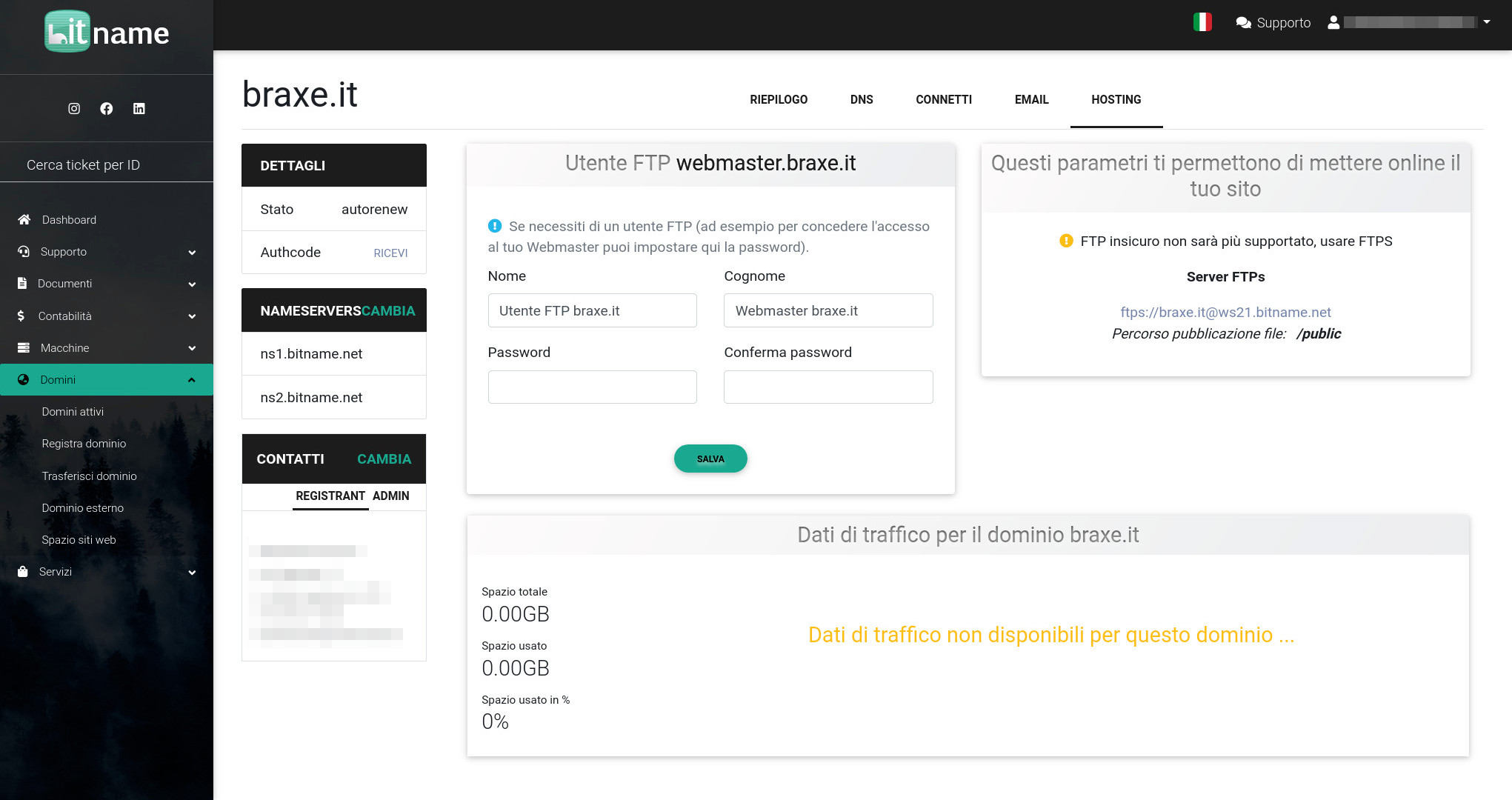Click the ns2.bitname.net nameserver row
This screenshot has height=800, width=1512.
(334, 397)
